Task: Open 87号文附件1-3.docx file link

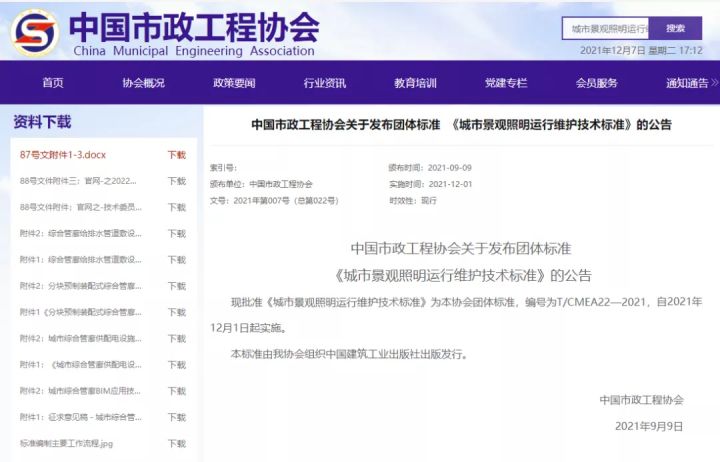Action: pyautogui.click(x=63, y=155)
